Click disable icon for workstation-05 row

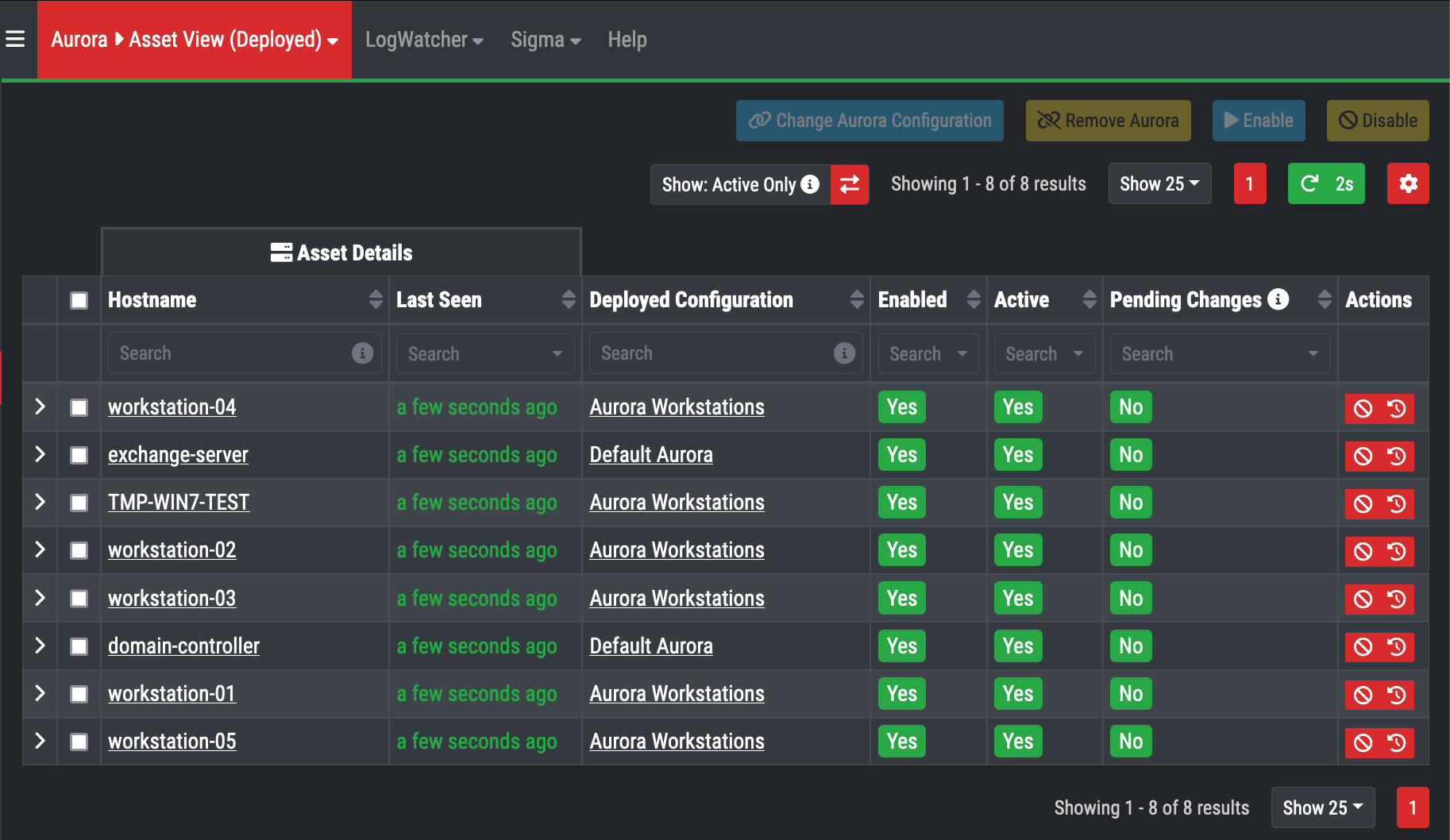1363,742
